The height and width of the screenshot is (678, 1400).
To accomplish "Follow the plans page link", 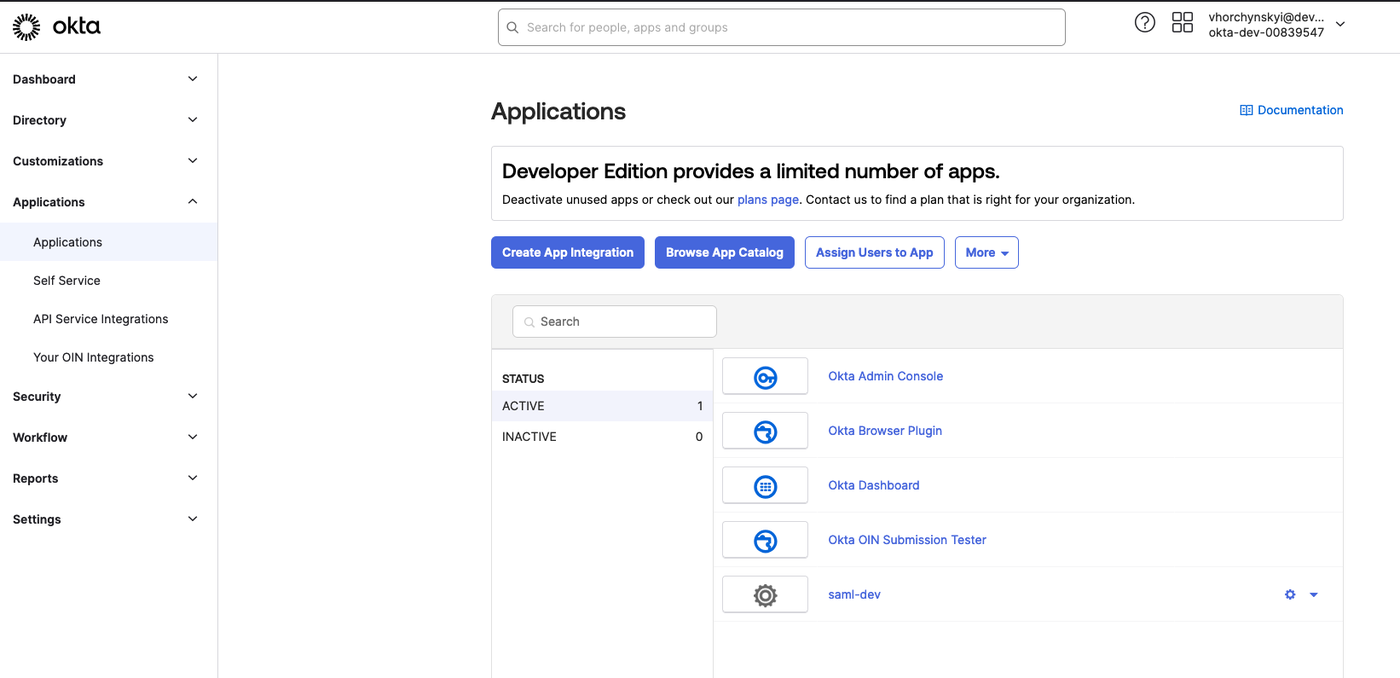I will coord(768,200).
